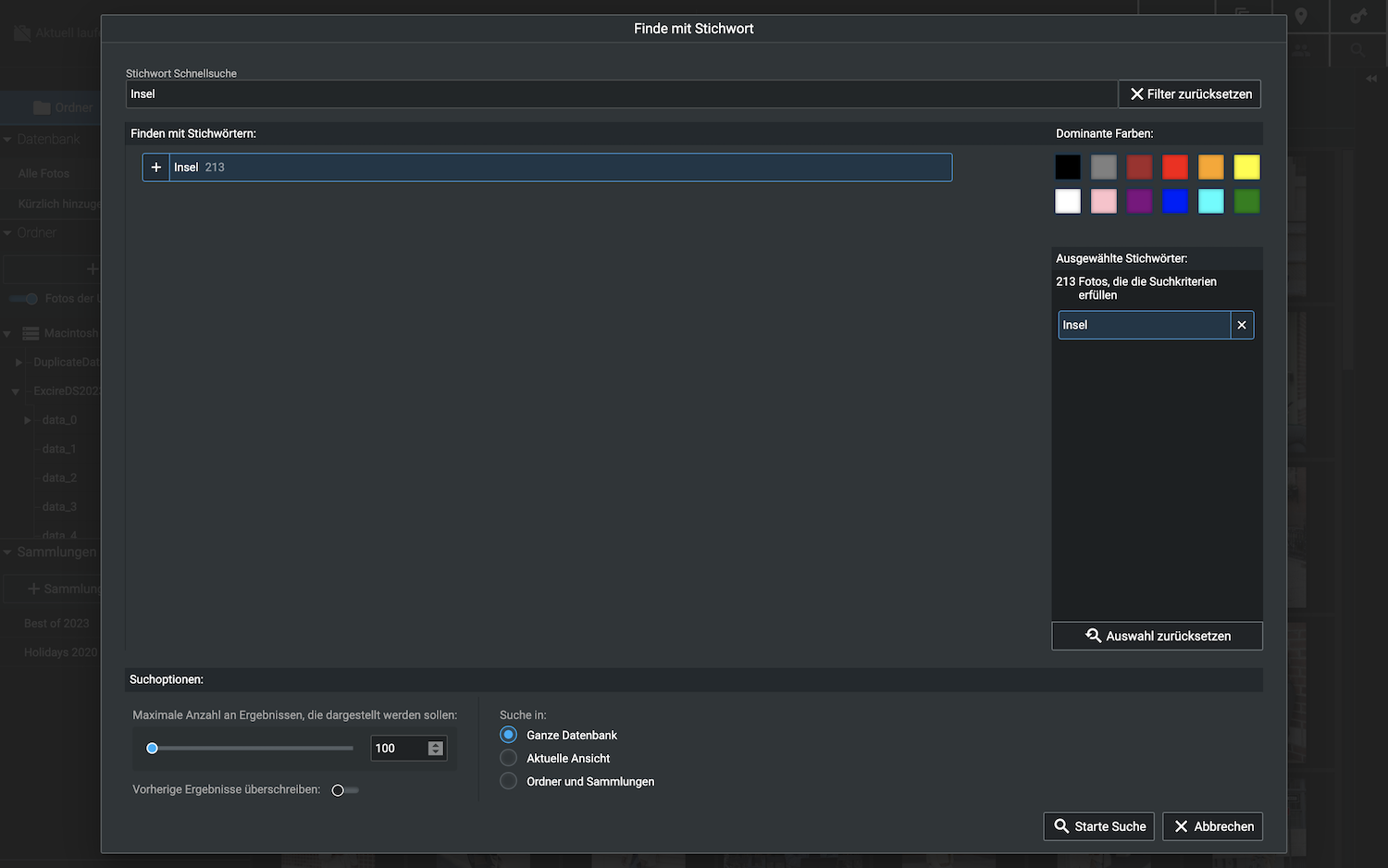This screenshot has width=1388, height=868.
Task: Select the Ganze Datenbank radio option
Action: pos(508,735)
